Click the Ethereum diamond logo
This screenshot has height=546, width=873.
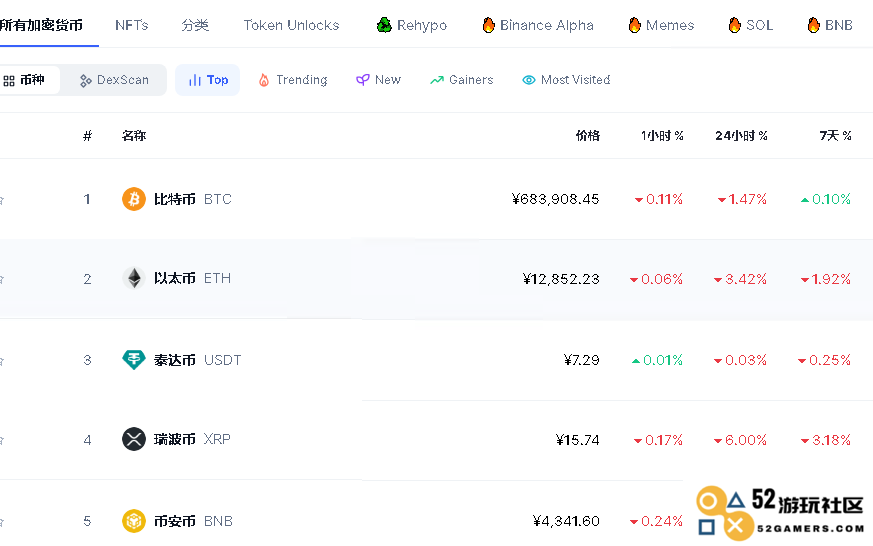tap(133, 279)
